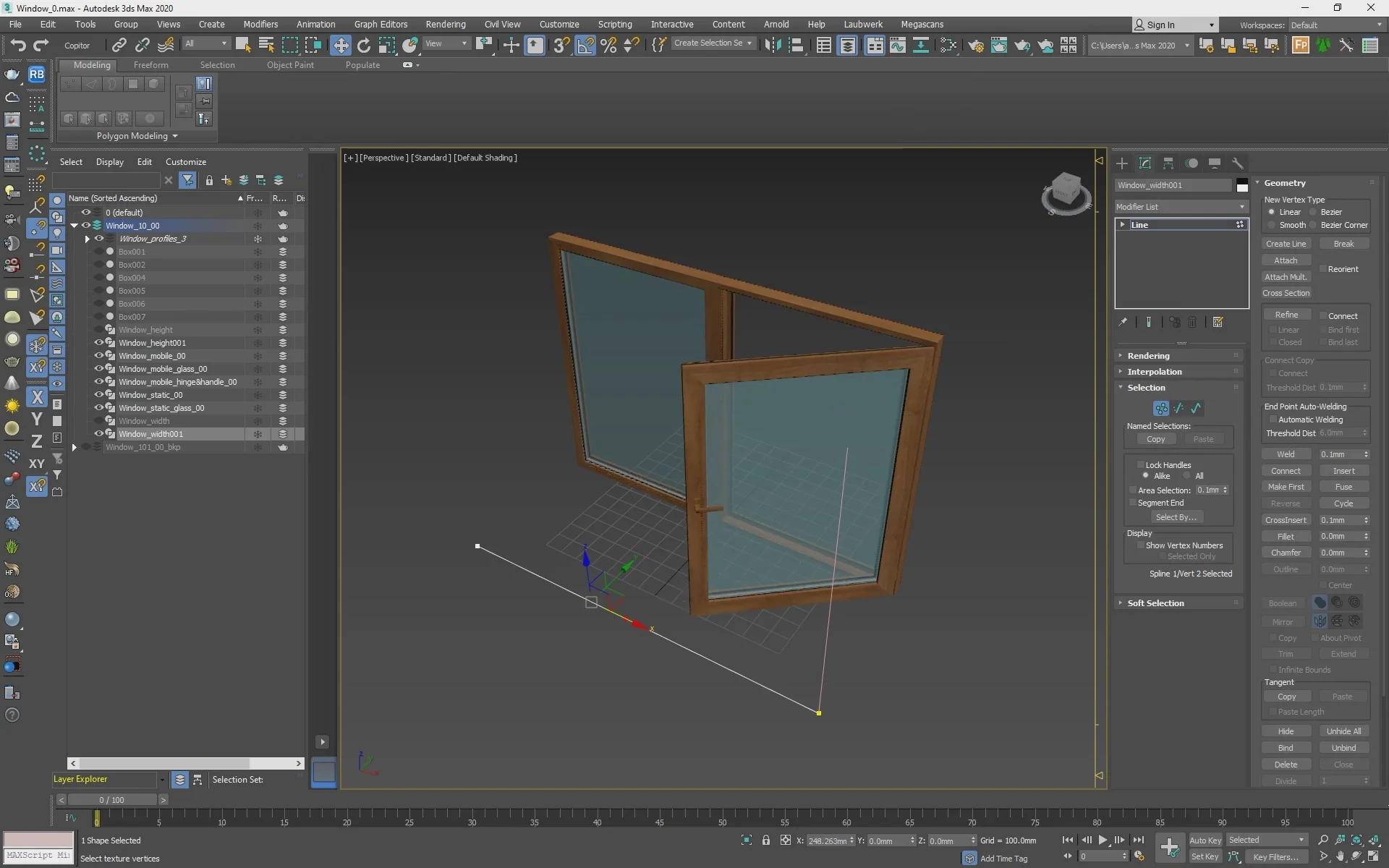The height and width of the screenshot is (868, 1389).
Task: Click the Attach button
Action: coord(1286,260)
